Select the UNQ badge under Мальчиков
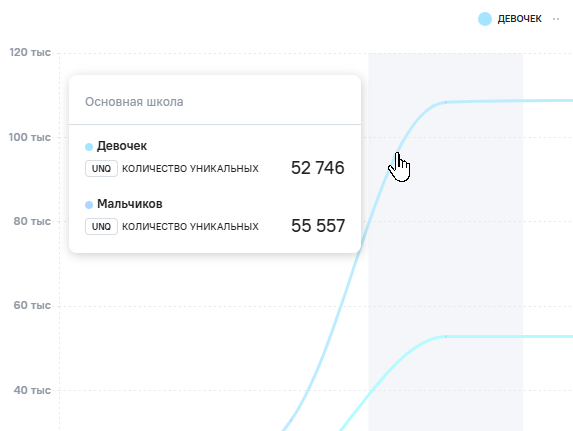Screen dimensions: 573x431 pos(101,227)
